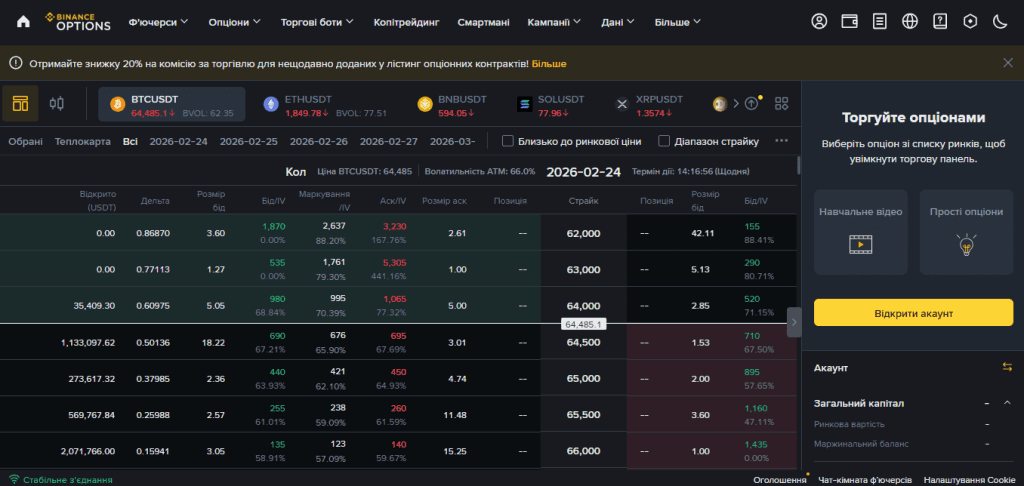Click the ETH coin icon
The width and height of the screenshot is (1024, 486).
point(270,105)
